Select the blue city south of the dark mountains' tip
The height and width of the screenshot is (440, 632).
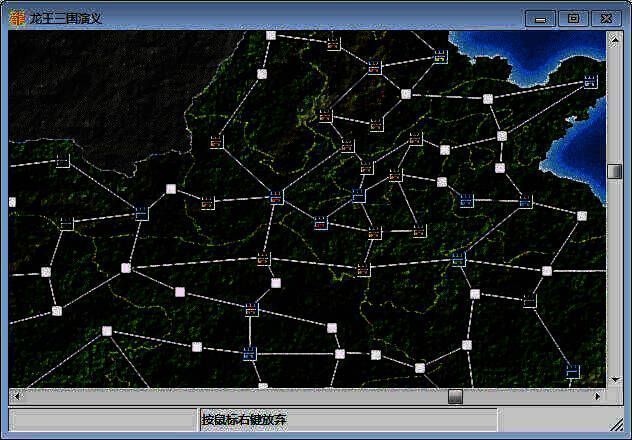pos(141,211)
